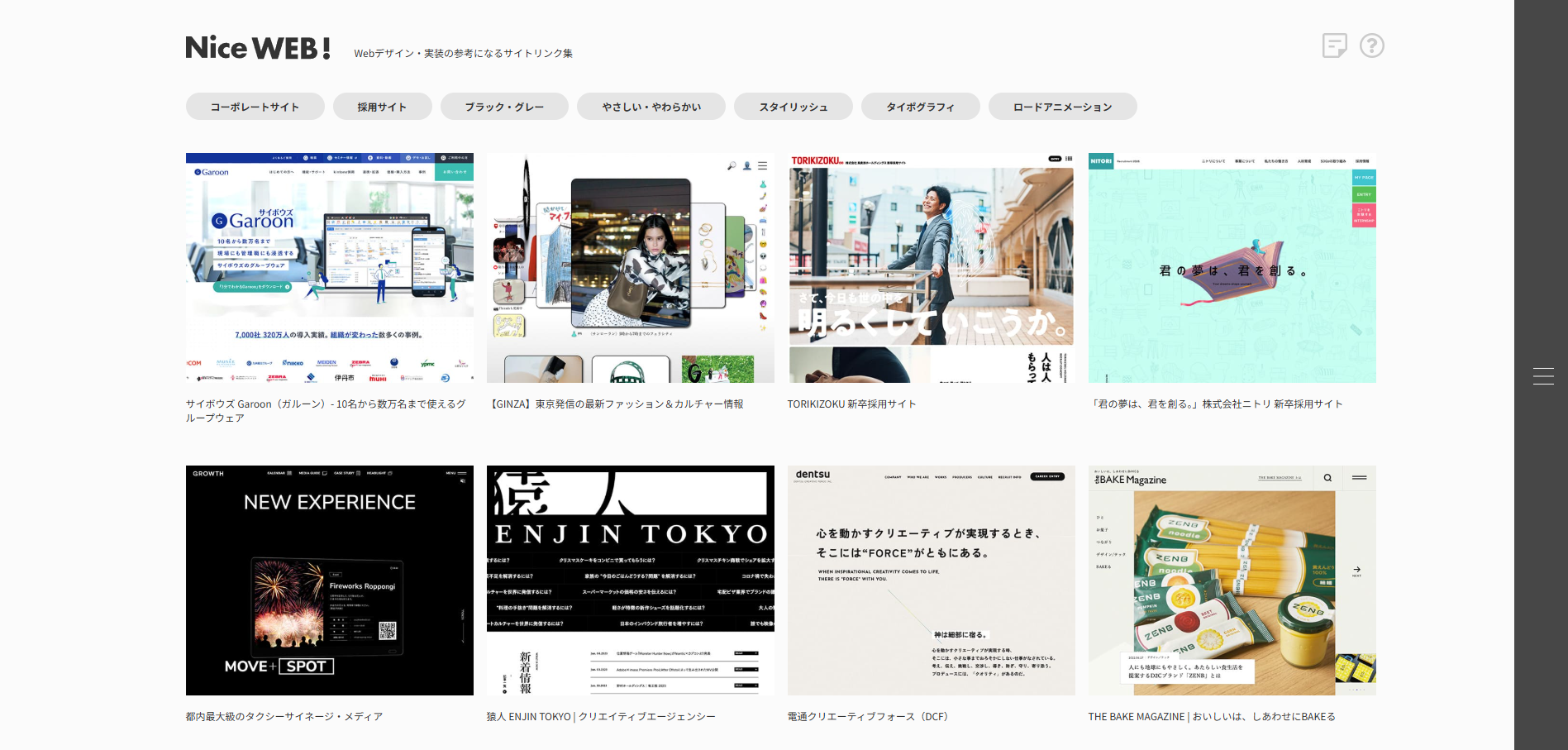Choose the タイポグラフィ category pill
Image resolution: width=1568 pixels, height=750 pixels.
pos(920,107)
